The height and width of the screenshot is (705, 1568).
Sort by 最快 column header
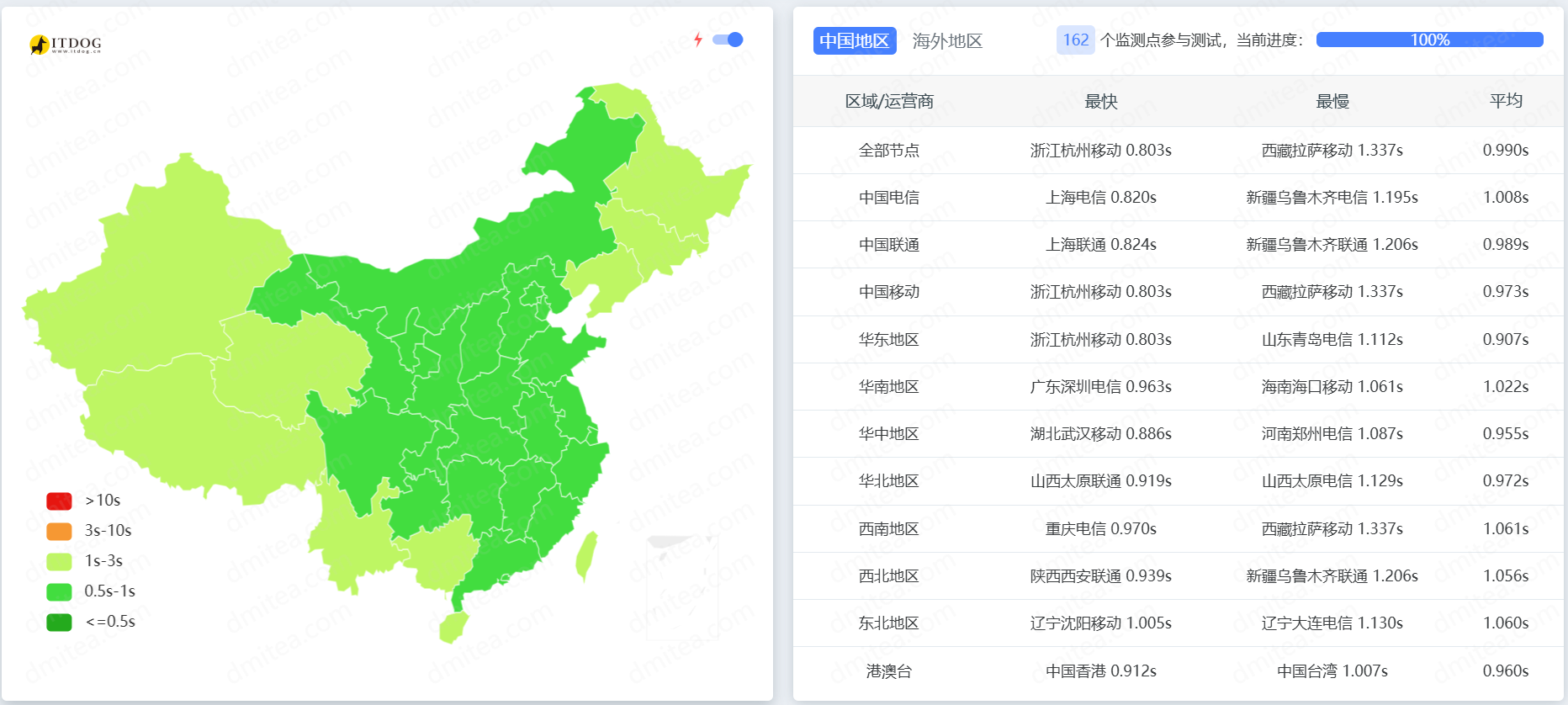point(1100,102)
